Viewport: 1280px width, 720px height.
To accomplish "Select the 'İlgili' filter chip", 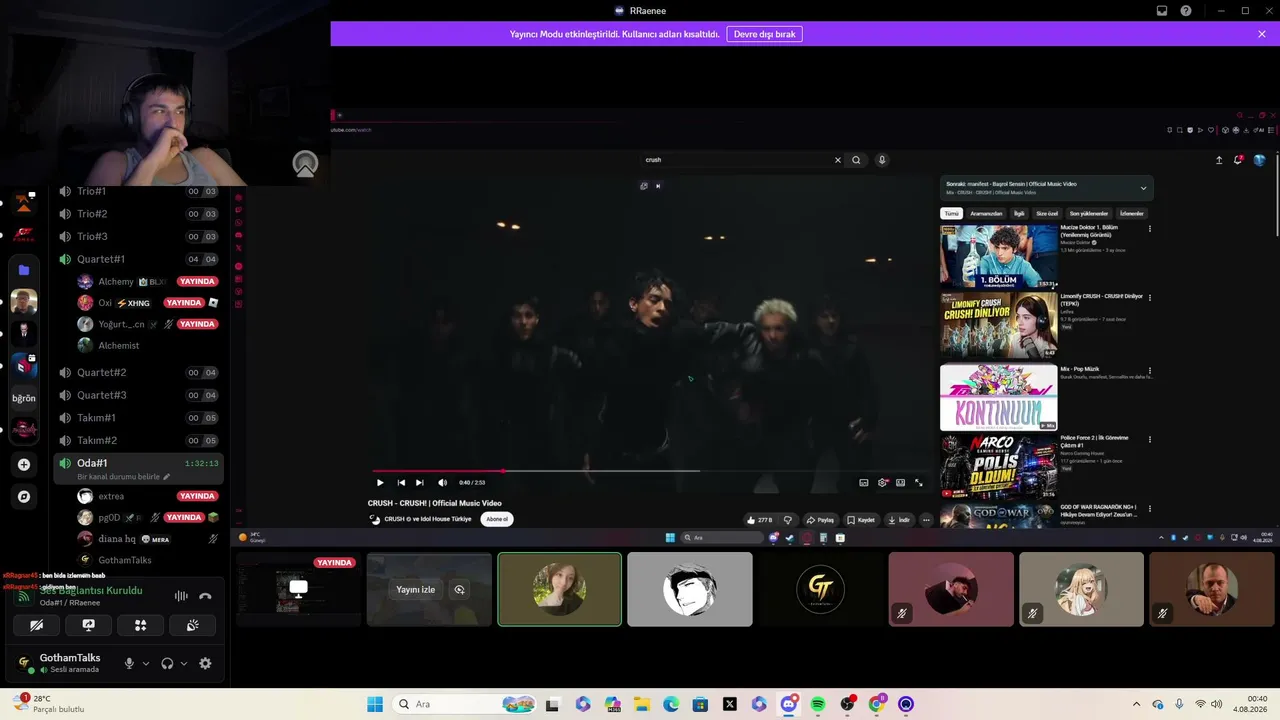I will 1020,213.
